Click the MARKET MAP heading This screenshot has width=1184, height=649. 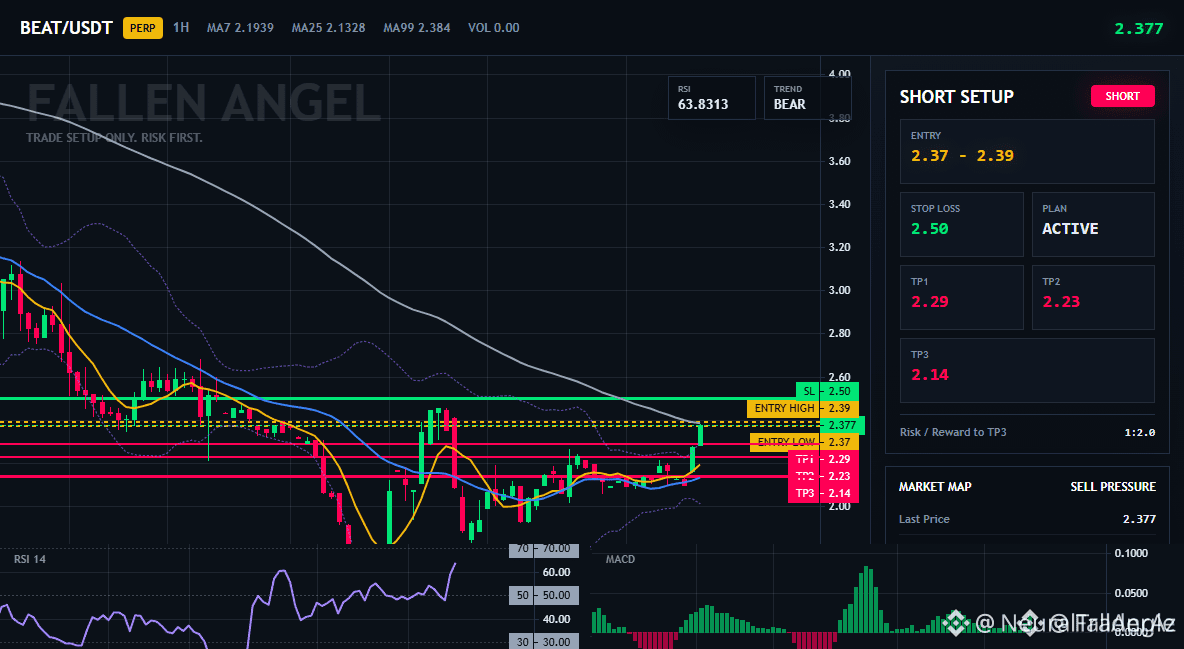(x=935, y=487)
